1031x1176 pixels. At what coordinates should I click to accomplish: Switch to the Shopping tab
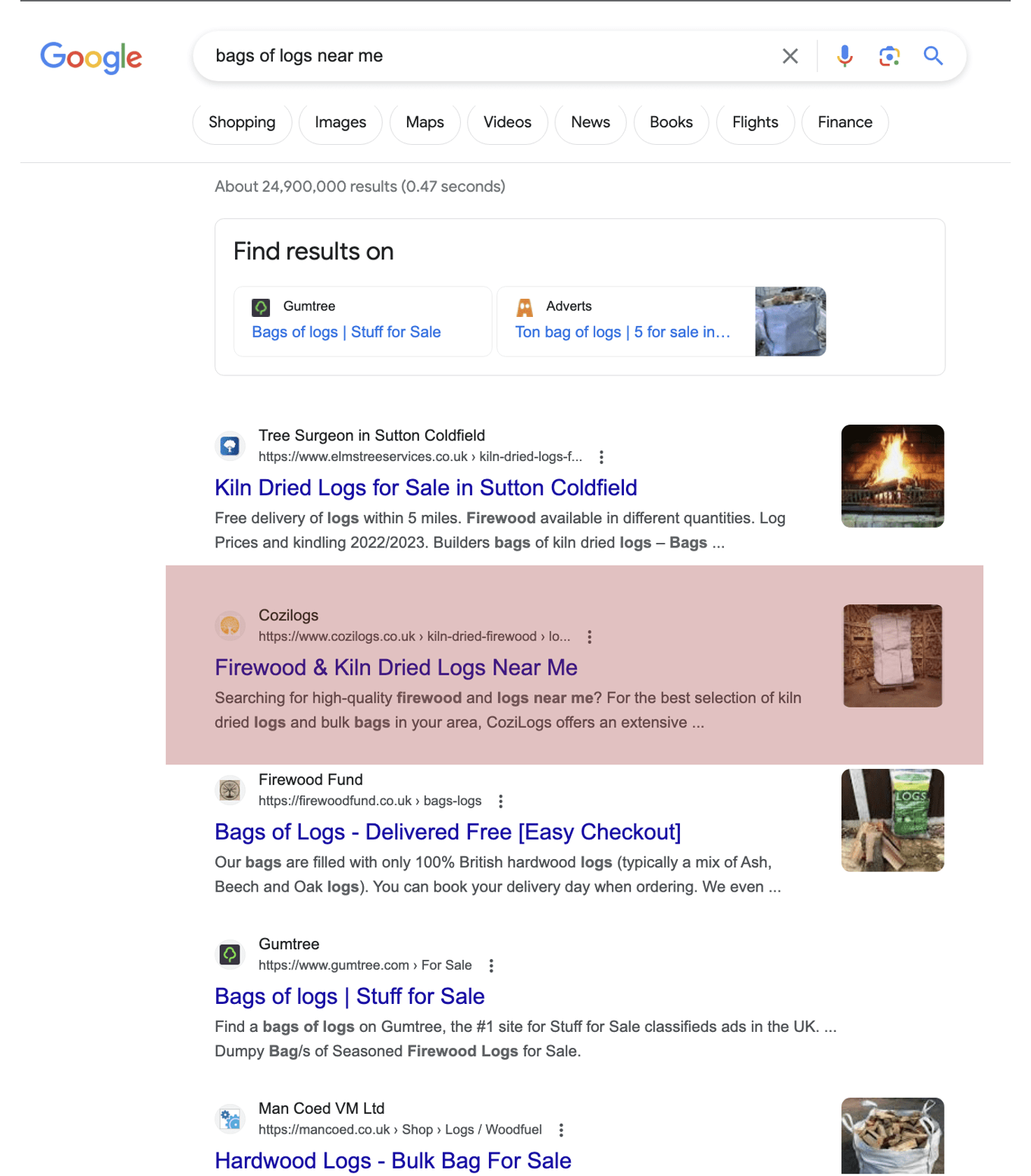242,123
